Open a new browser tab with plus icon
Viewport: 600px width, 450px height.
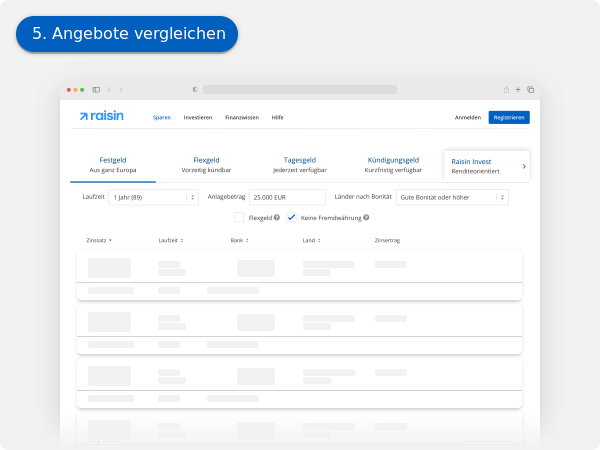click(x=518, y=90)
